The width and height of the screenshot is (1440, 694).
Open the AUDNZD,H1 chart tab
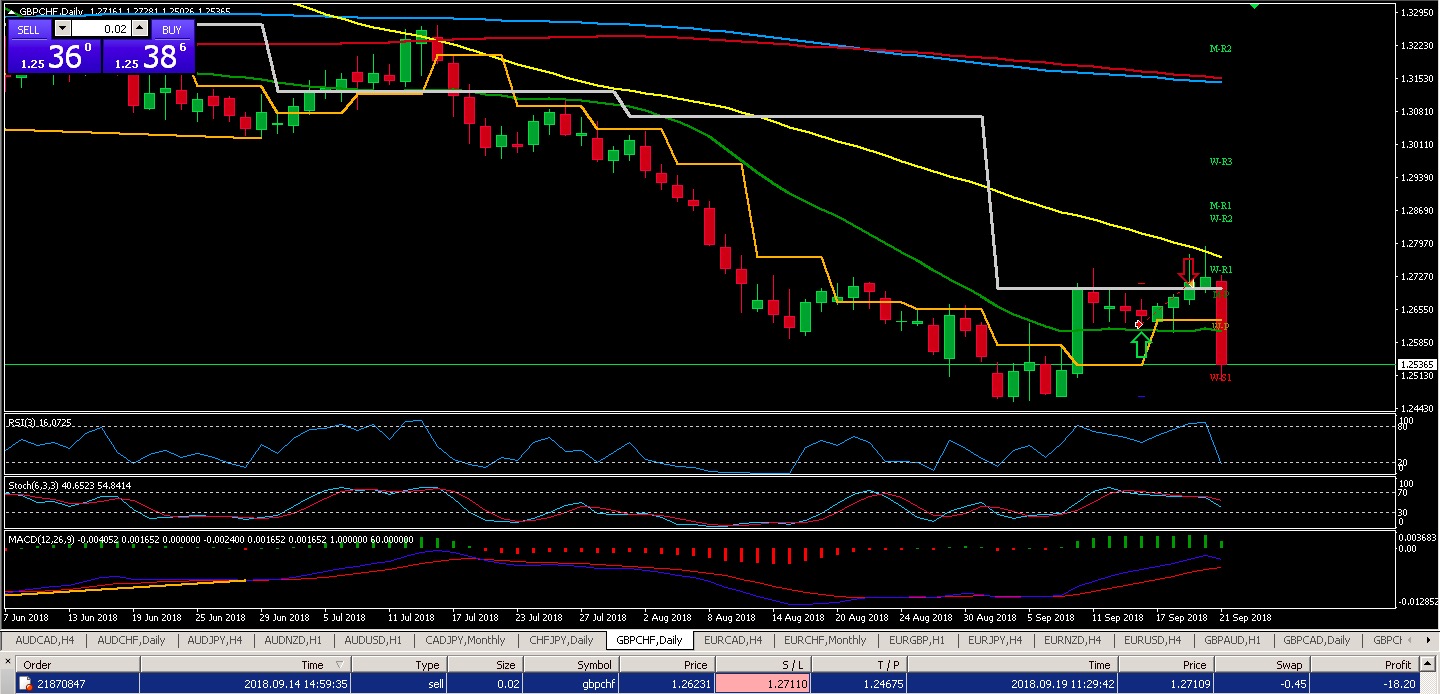tap(293, 640)
